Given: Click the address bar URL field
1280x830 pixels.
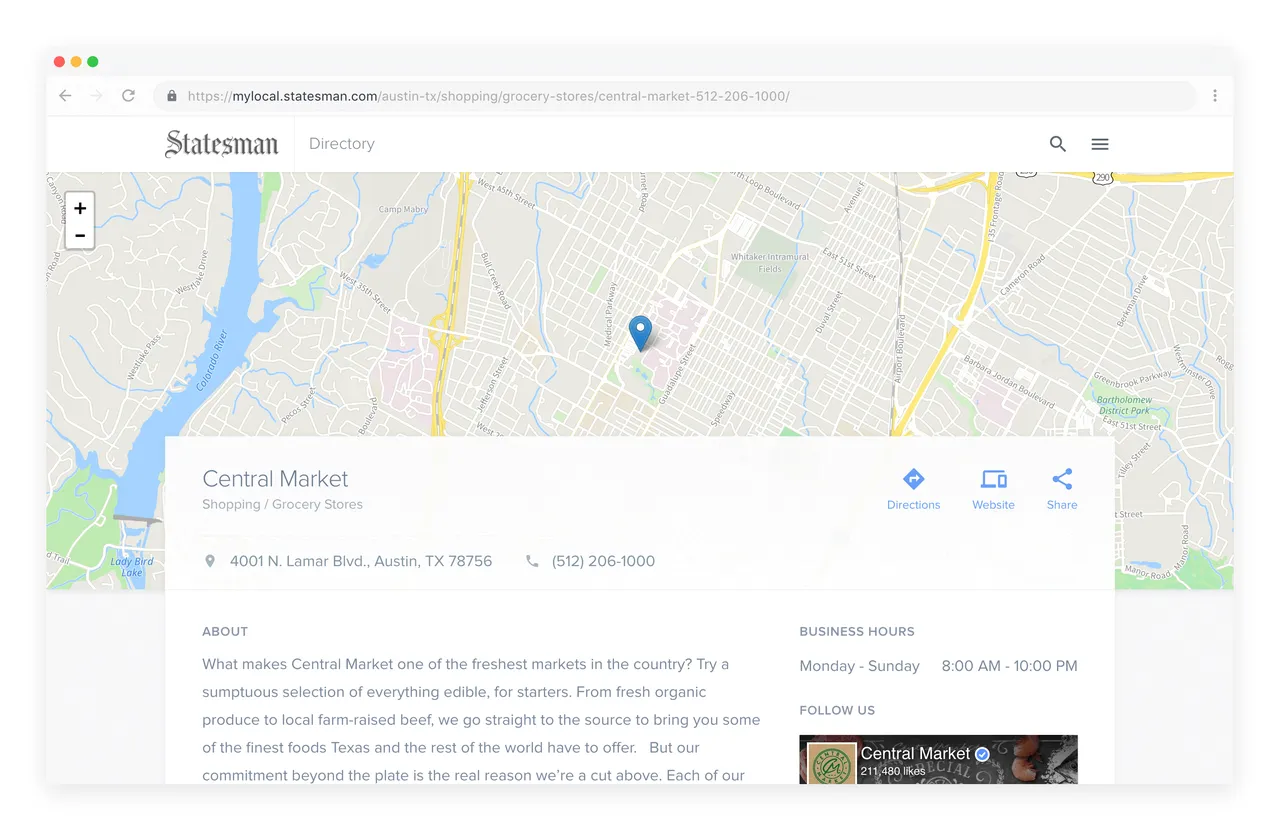Looking at the screenshot, I should (675, 96).
